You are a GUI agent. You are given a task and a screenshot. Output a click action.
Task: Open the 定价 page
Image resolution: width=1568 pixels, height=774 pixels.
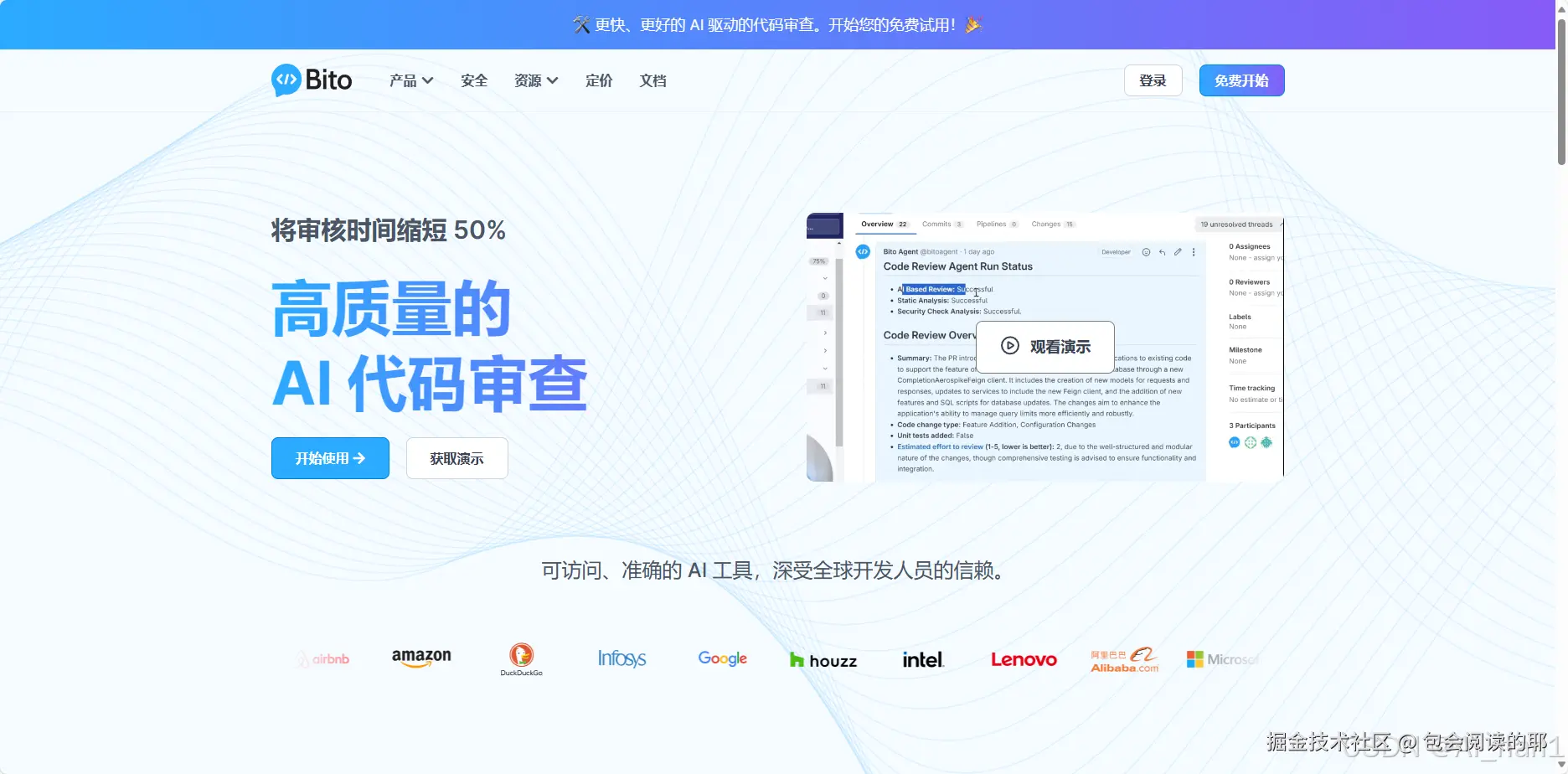599,80
